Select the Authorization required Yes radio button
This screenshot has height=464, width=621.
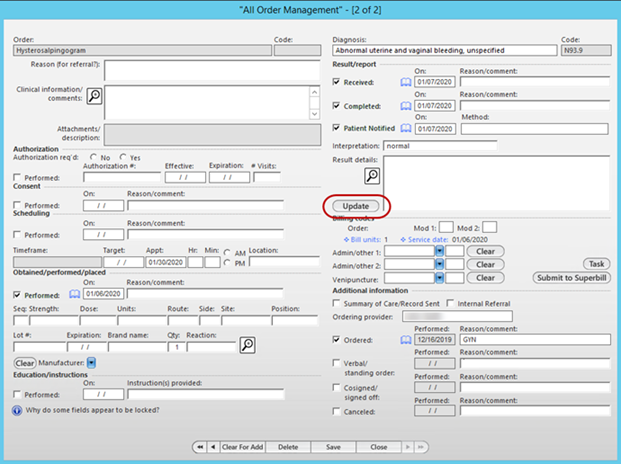[124, 157]
